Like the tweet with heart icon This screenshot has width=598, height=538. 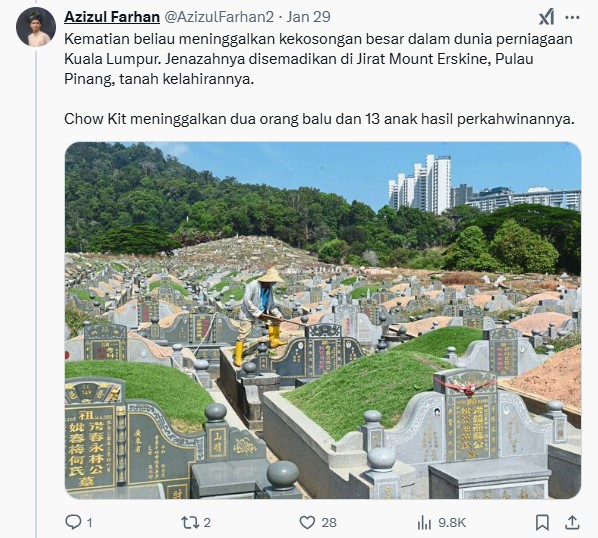[x=307, y=523]
